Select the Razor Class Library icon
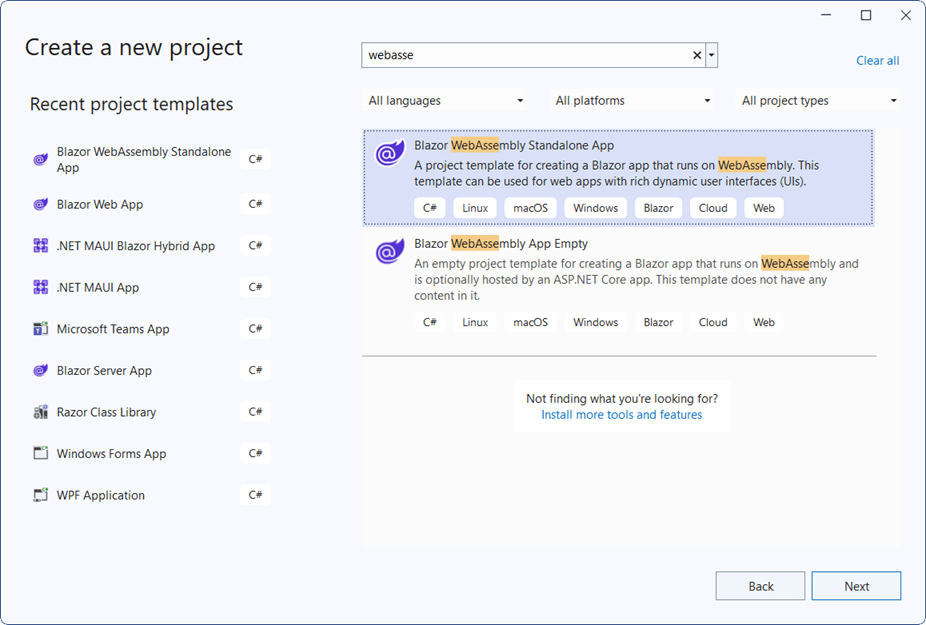 (x=40, y=411)
